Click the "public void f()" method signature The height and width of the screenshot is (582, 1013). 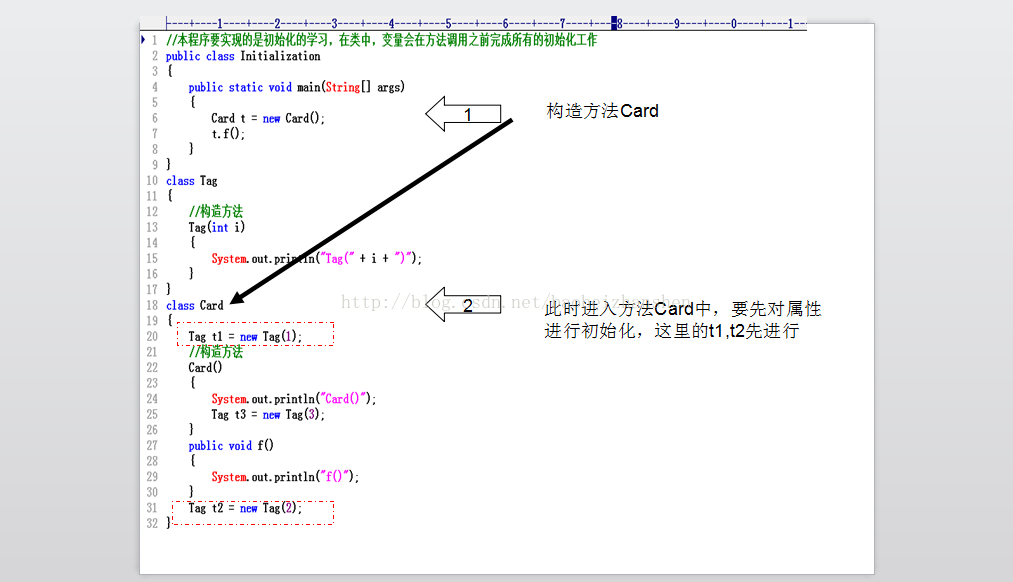click(x=231, y=446)
